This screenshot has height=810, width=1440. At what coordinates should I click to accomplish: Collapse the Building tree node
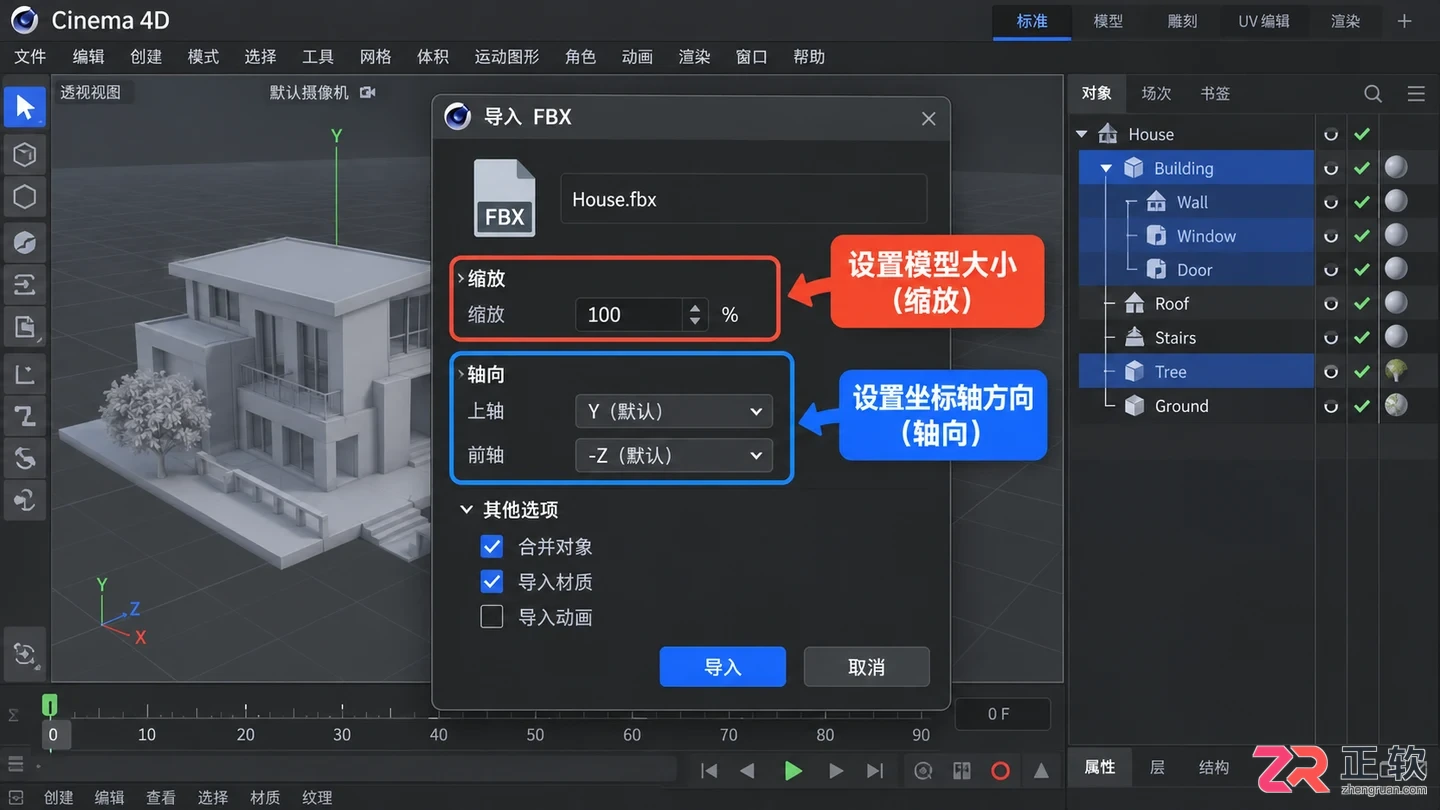click(x=1106, y=168)
